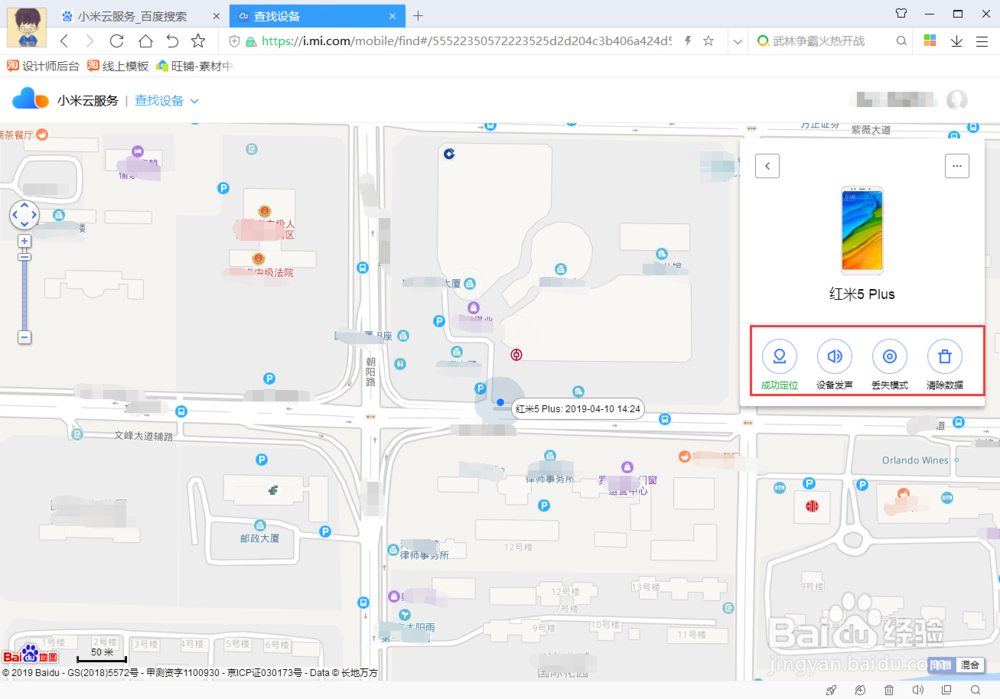Viewport: 1000px width, 699px height.
Task: Click the status bar rocket accelerator icon
Action: pos(831,690)
